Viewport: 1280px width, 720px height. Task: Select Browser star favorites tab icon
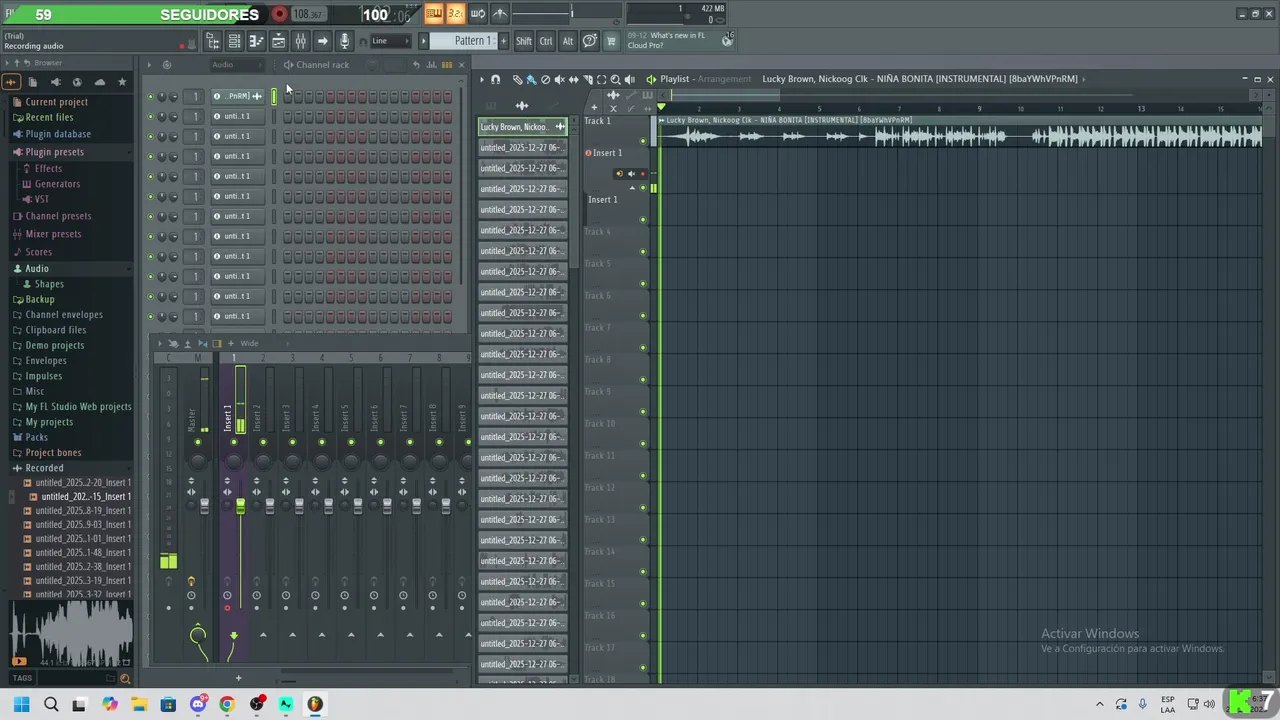click(x=122, y=82)
